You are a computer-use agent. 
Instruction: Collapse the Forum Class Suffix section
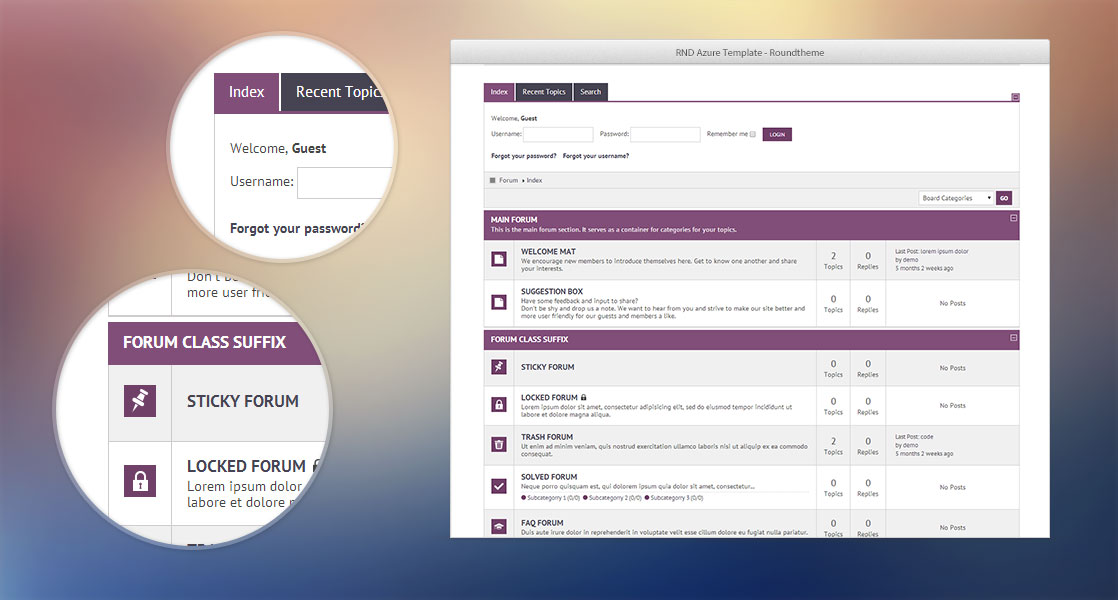click(x=1013, y=338)
